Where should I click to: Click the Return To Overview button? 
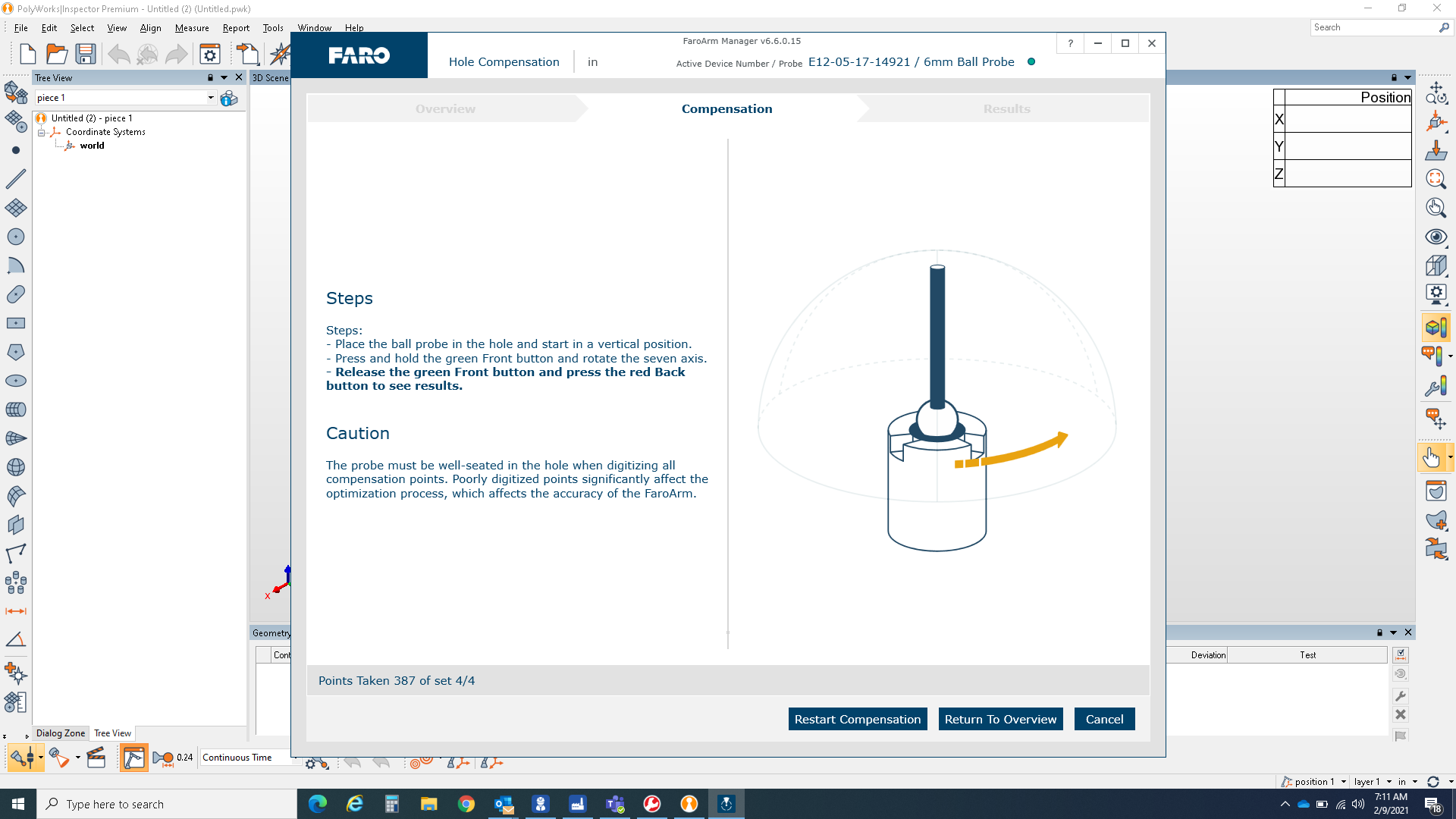pyautogui.click(x=1000, y=719)
